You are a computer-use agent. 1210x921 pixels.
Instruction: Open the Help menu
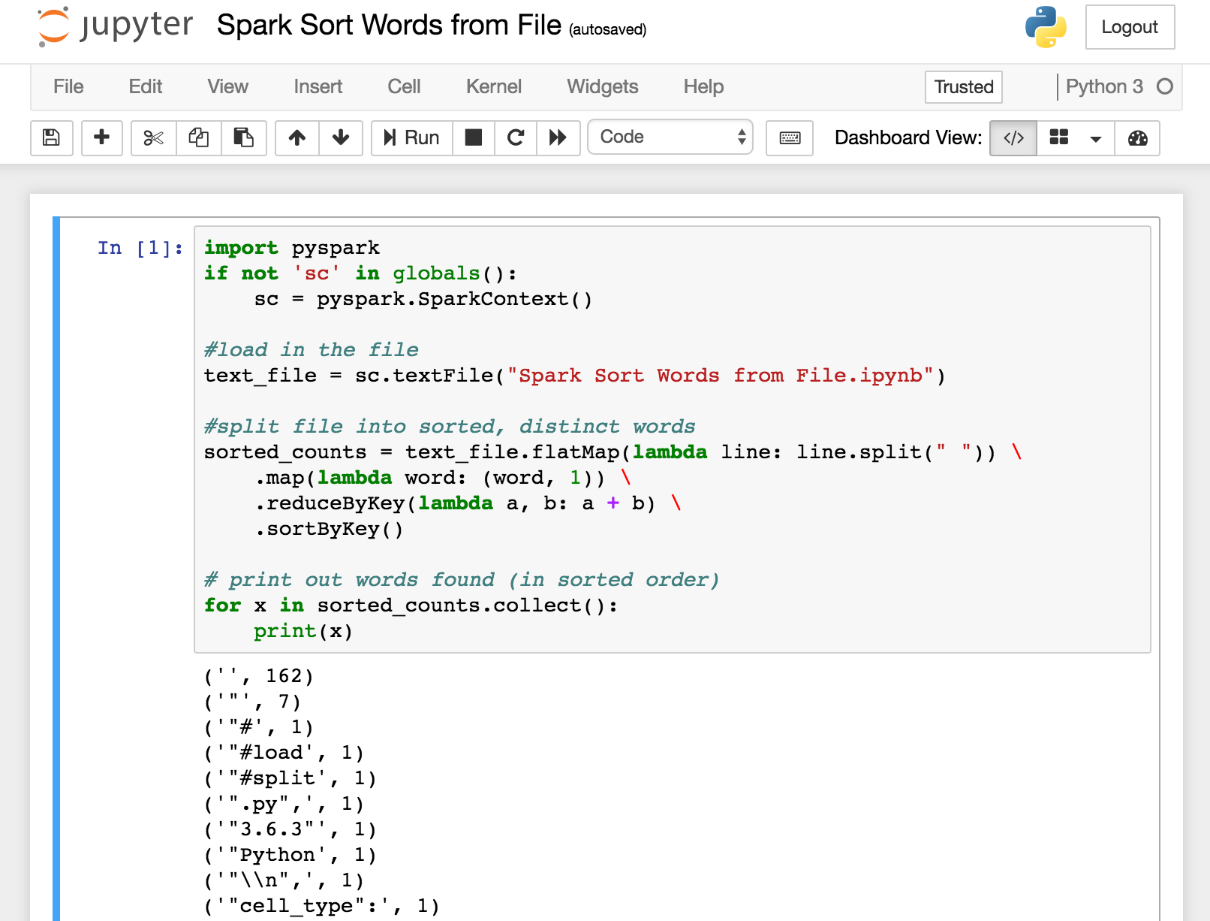(704, 87)
